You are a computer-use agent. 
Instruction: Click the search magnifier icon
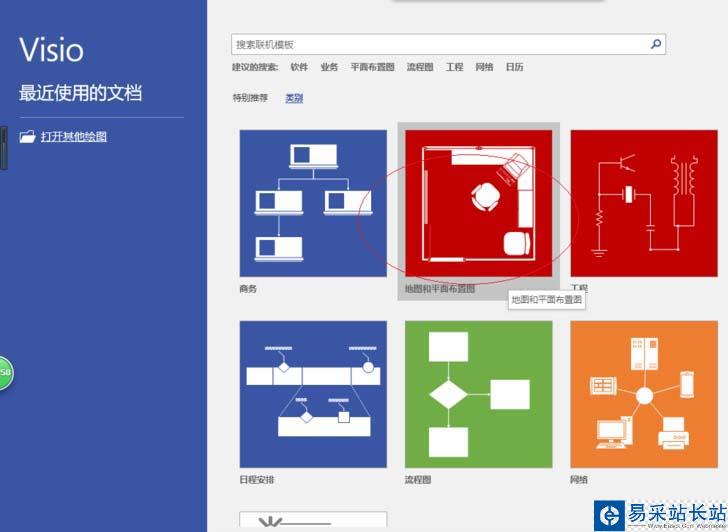656,44
